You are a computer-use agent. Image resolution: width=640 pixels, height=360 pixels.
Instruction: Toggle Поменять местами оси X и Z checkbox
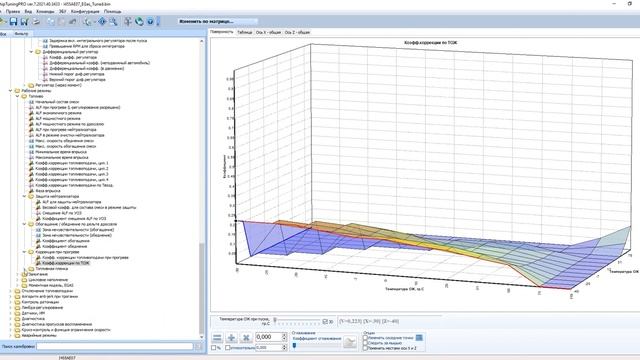365,348
